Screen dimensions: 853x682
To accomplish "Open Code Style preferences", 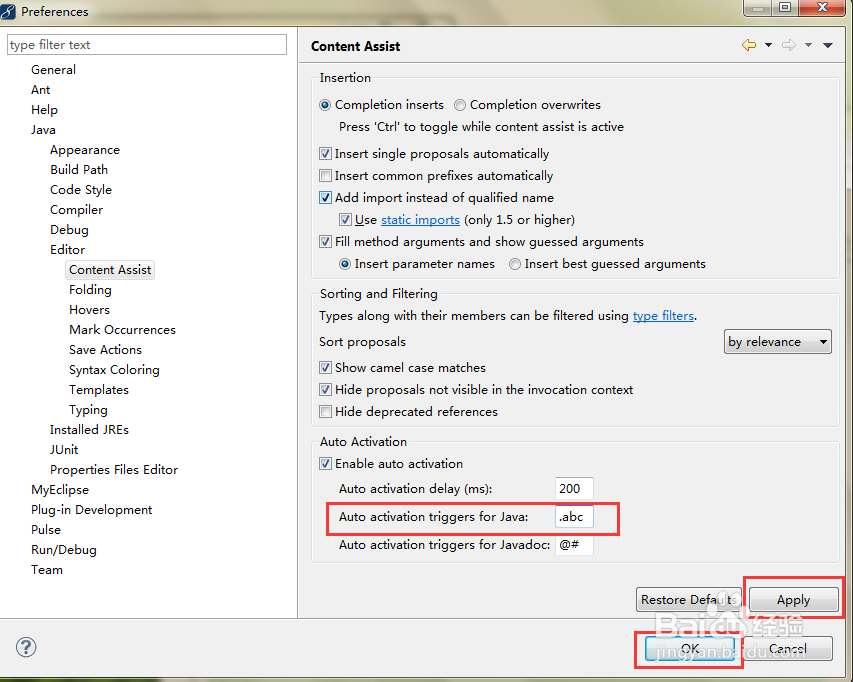I will point(81,190).
